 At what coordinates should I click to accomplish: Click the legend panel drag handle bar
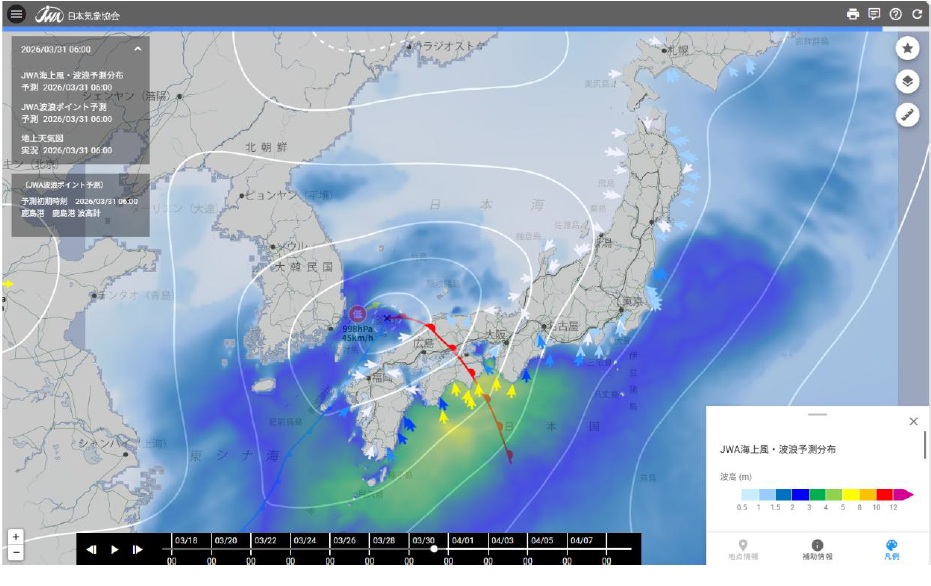coord(817,414)
